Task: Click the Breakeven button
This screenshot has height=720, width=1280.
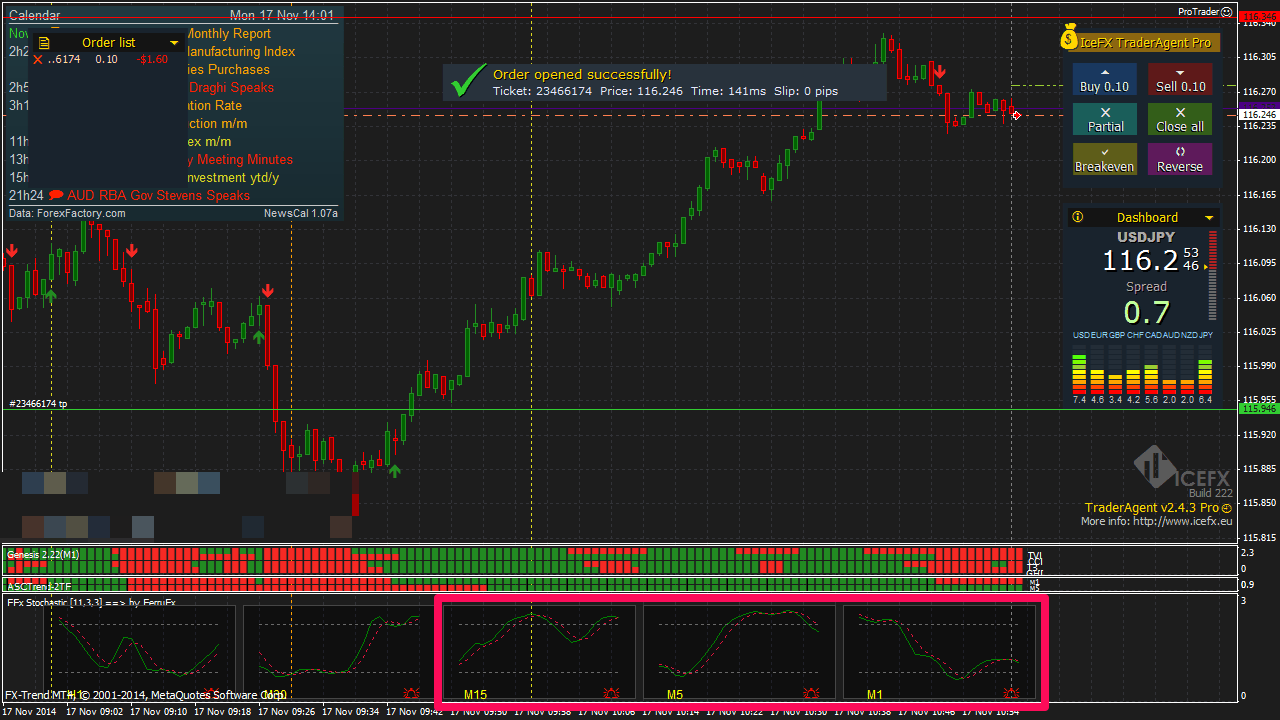Action: coord(1104,160)
